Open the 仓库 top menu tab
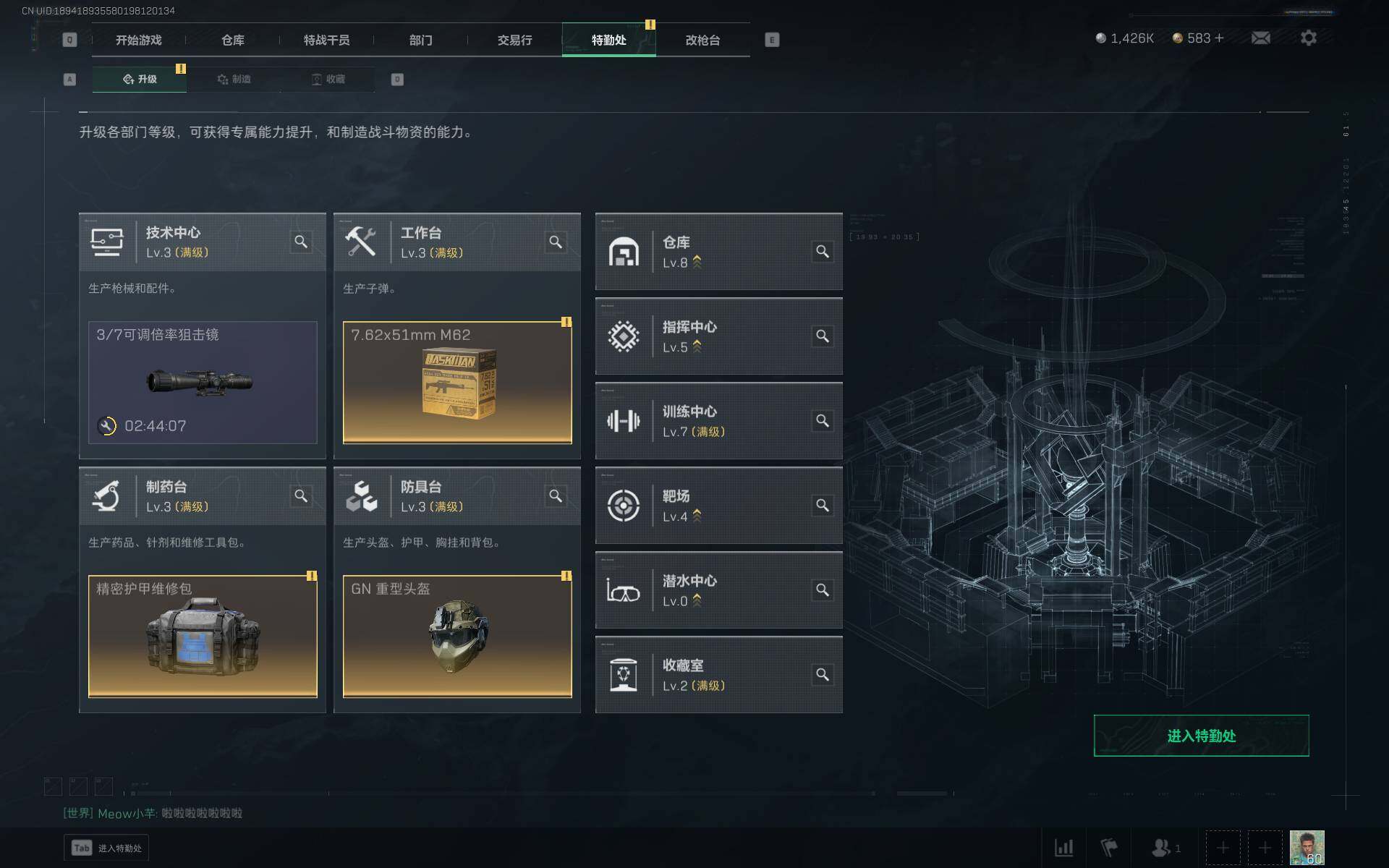 click(x=233, y=40)
